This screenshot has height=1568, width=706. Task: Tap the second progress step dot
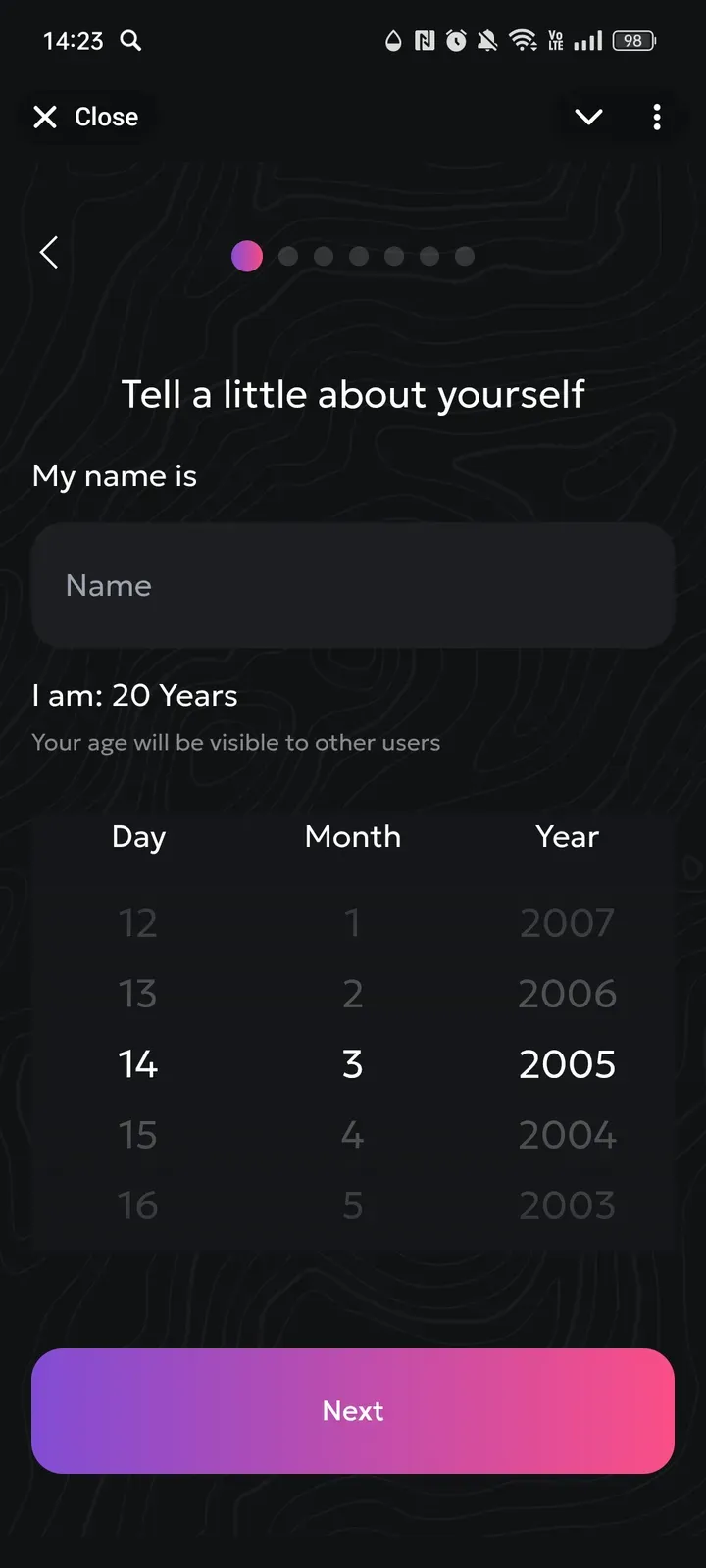(x=288, y=256)
